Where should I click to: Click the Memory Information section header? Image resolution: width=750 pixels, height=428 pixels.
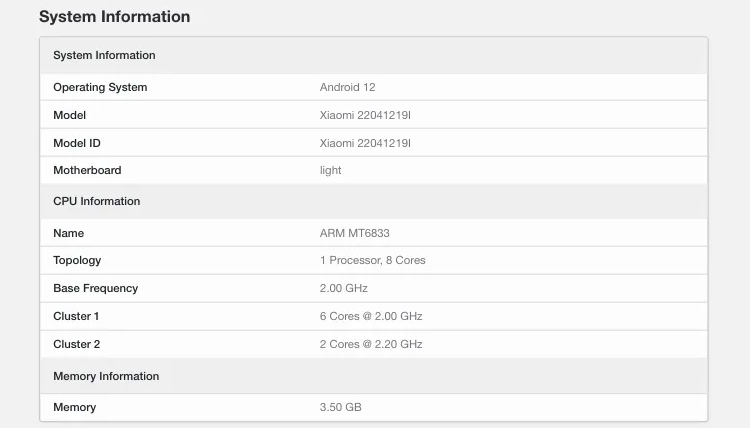coord(106,376)
